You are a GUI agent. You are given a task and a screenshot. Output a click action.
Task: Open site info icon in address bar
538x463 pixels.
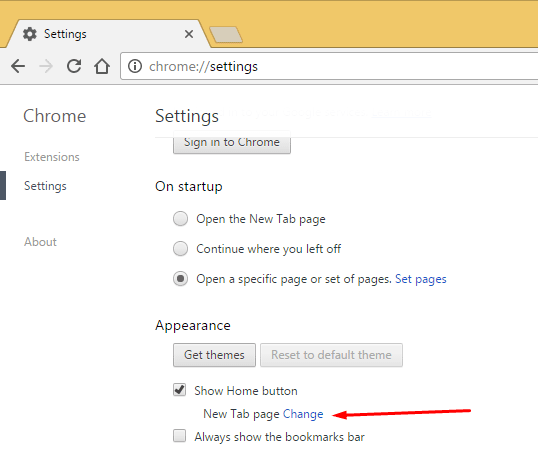tap(135, 66)
